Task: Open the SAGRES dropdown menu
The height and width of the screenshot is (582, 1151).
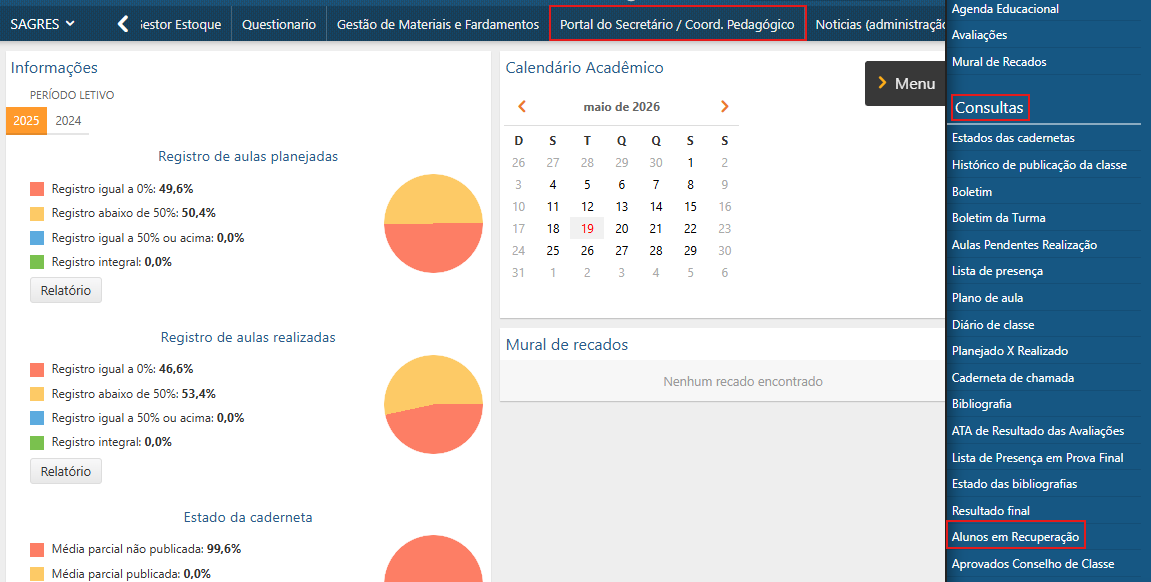Action: click(x=43, y=24)
